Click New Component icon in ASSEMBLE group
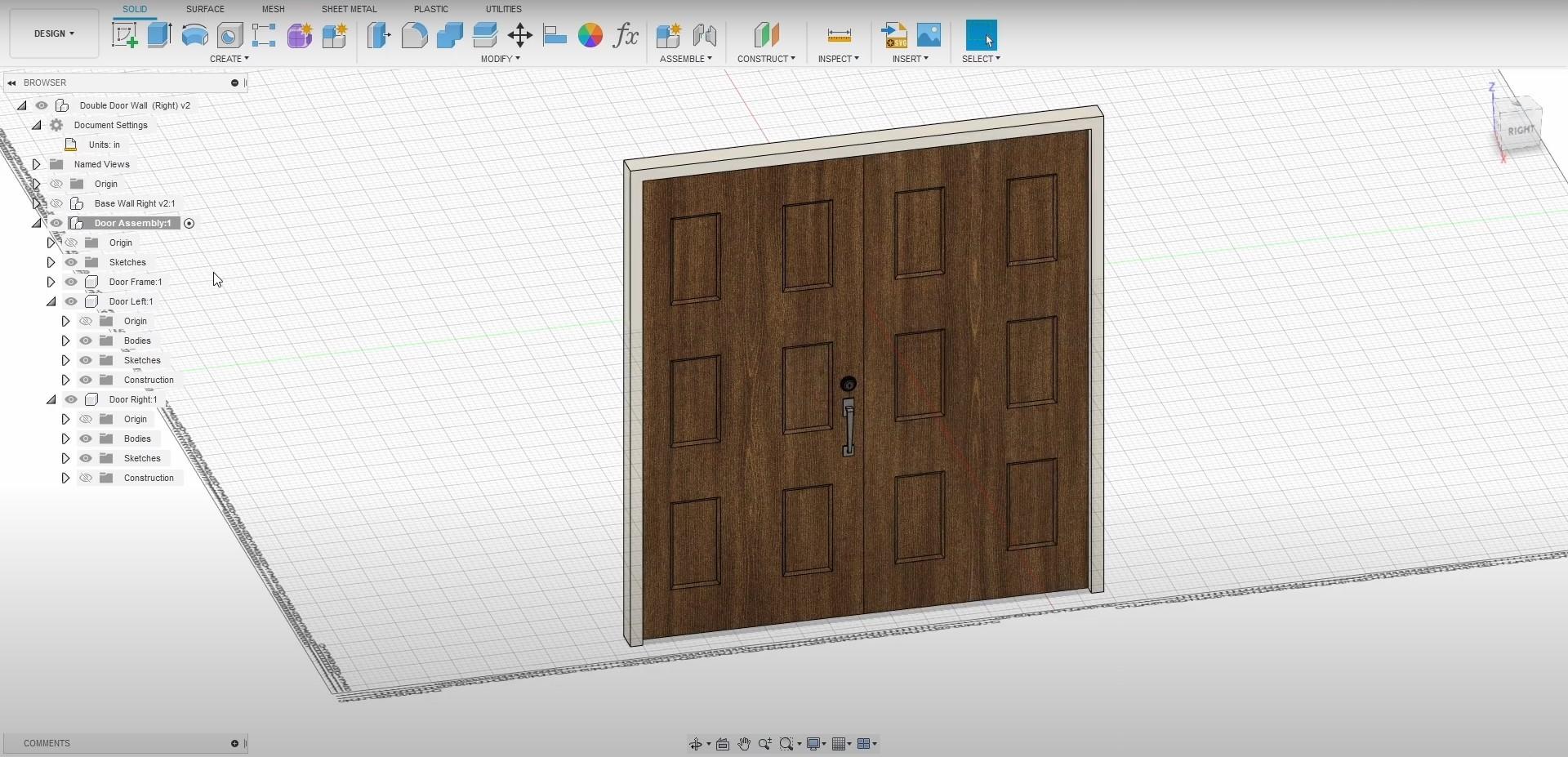 point(669,35)
